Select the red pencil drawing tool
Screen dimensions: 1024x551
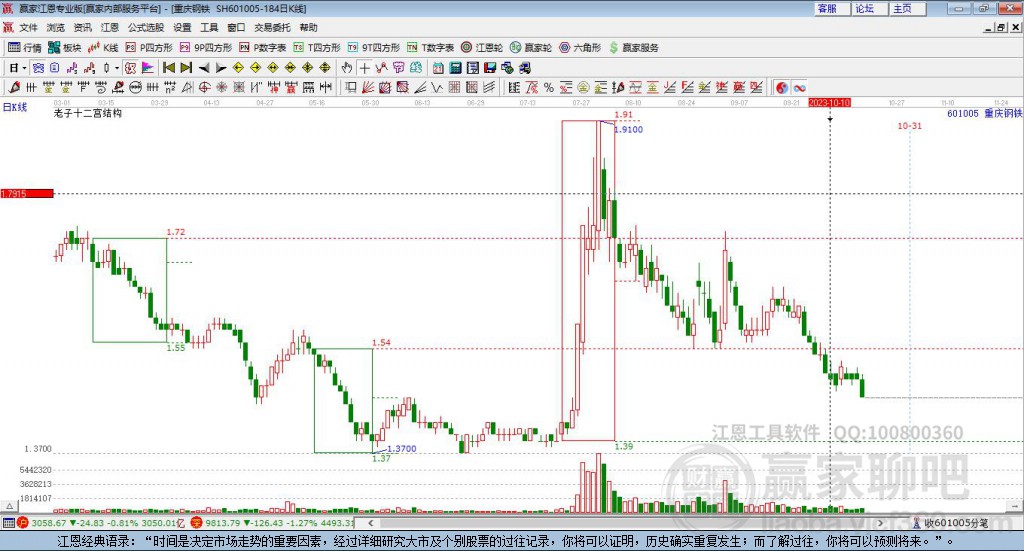[14, 87]
